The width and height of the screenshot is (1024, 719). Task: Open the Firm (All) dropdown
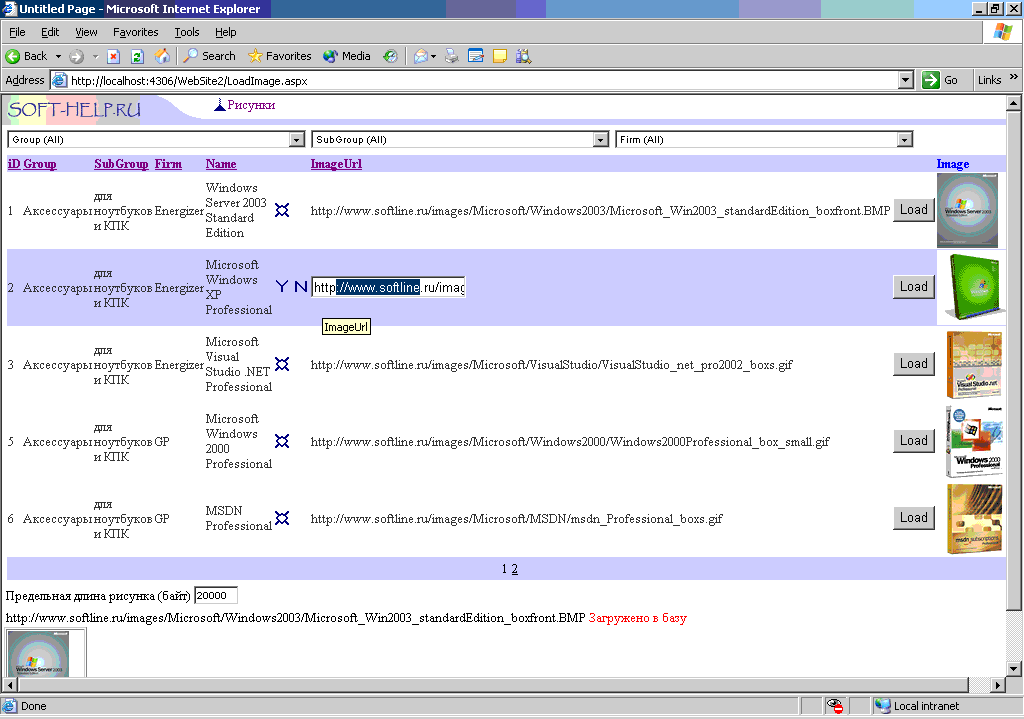(904, 140)
